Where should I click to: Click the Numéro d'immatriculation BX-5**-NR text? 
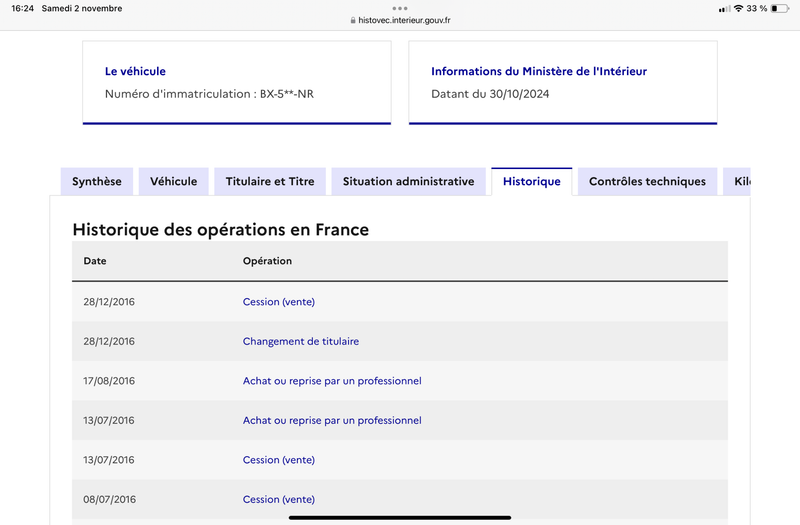(x=209, y=94)
